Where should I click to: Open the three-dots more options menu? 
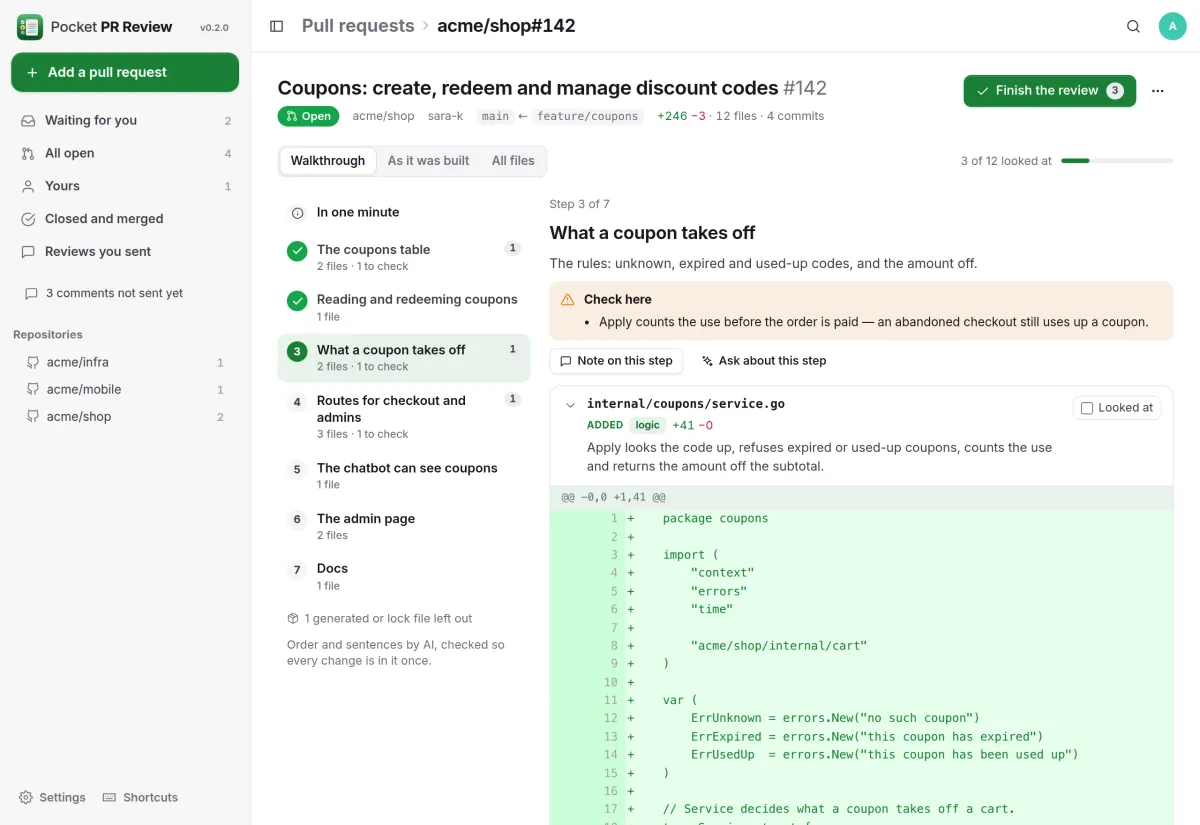pos(1158,91)
